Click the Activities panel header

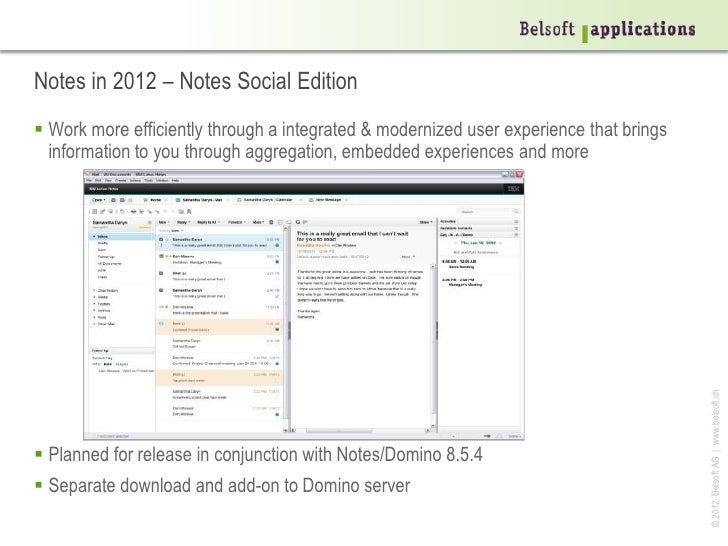(478, 221)
